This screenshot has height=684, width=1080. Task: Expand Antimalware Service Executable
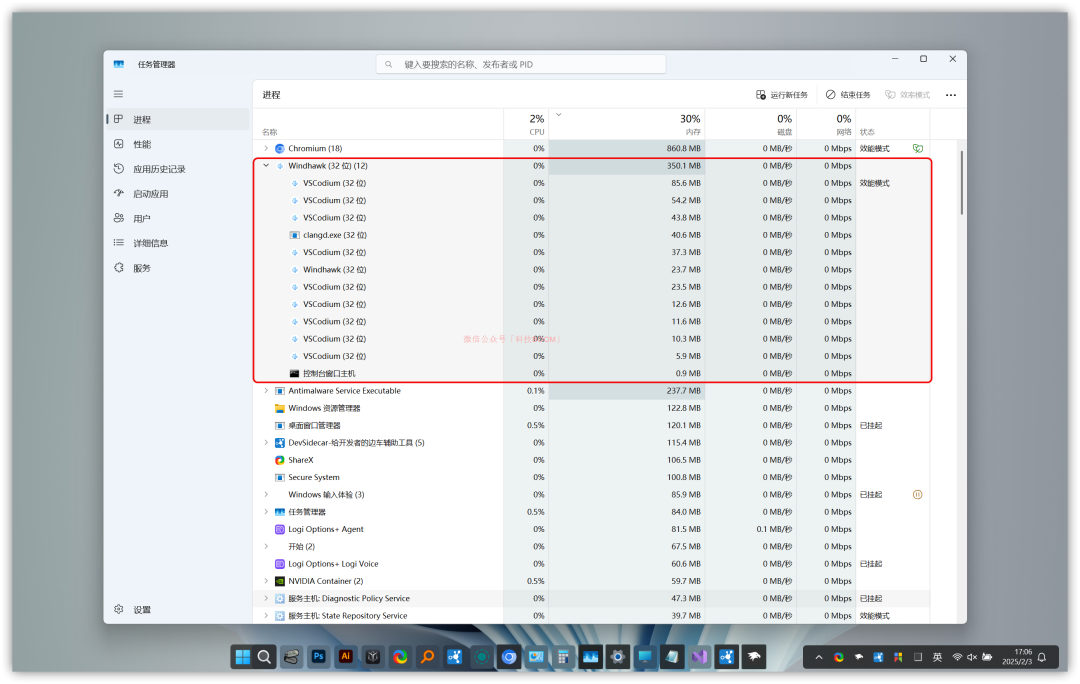coord(266,391)
